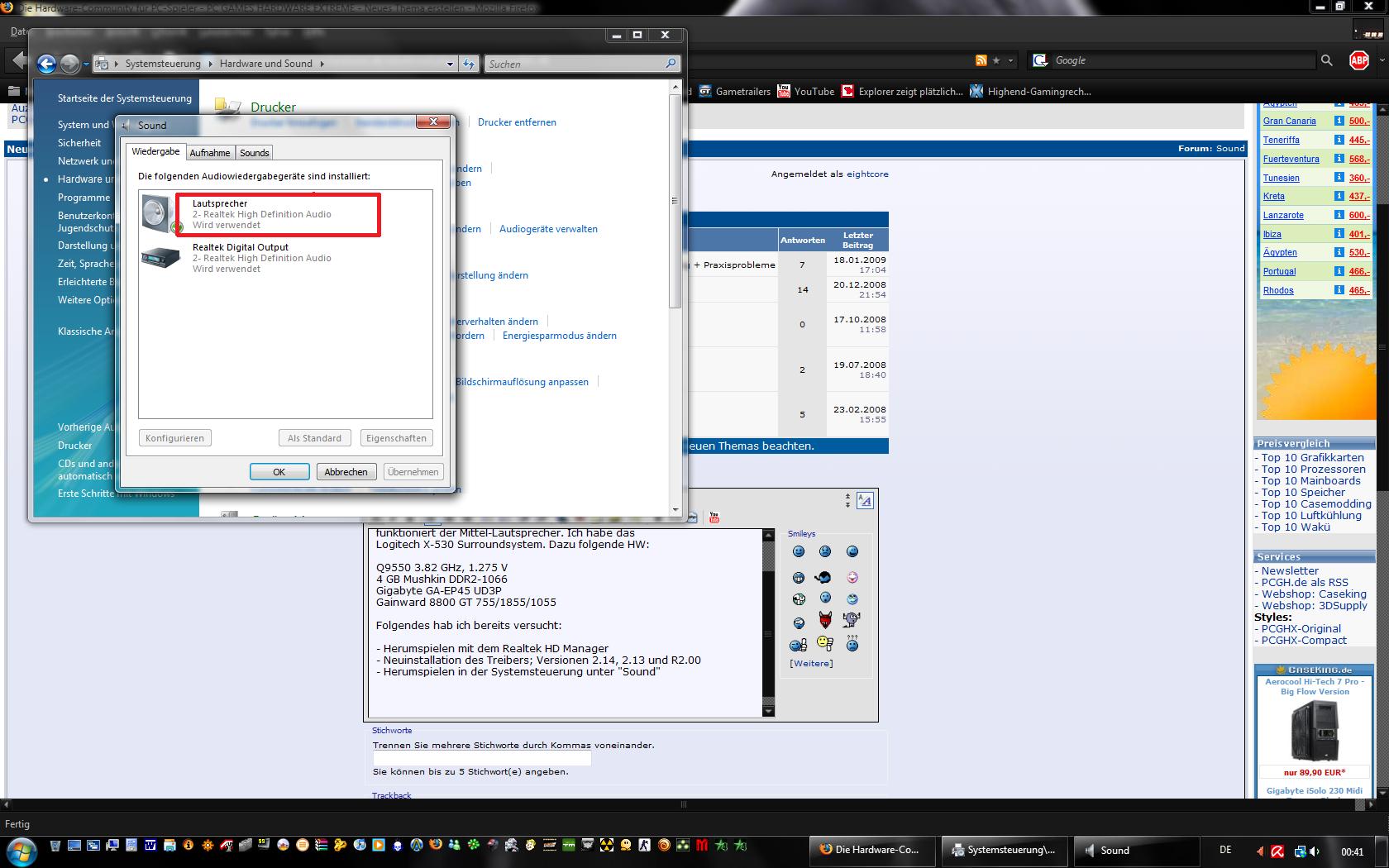The height and width of the screenshot is (868, 1389).
Task: Click the info icon next to Ibiza
Action: coord(1339,234)
